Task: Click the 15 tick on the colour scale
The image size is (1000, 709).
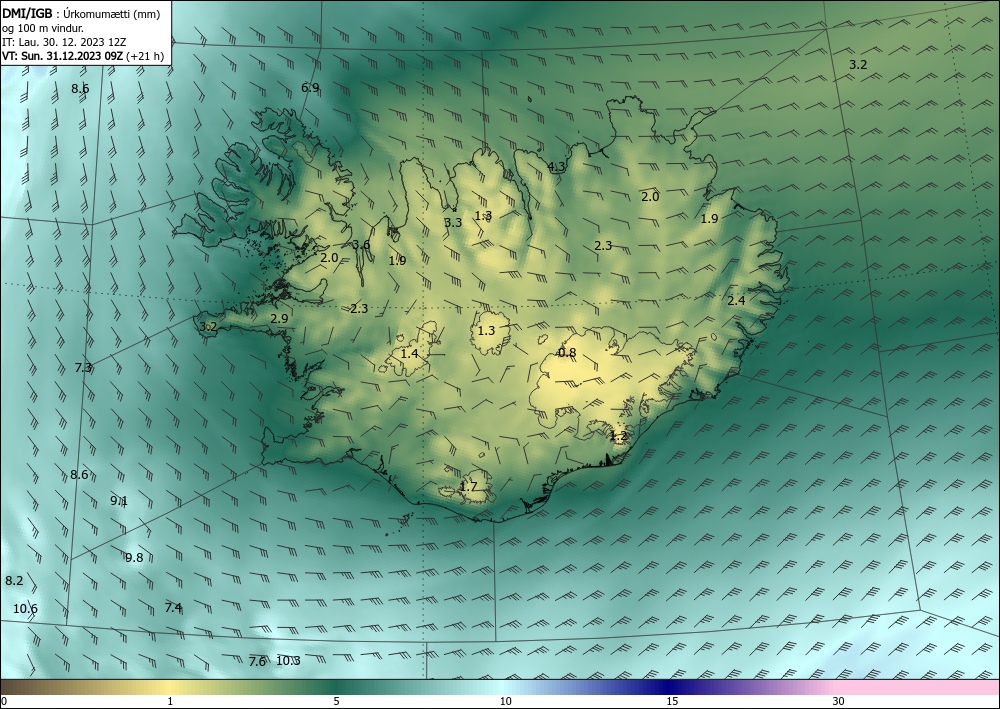Action: click(x=672, y=701)
